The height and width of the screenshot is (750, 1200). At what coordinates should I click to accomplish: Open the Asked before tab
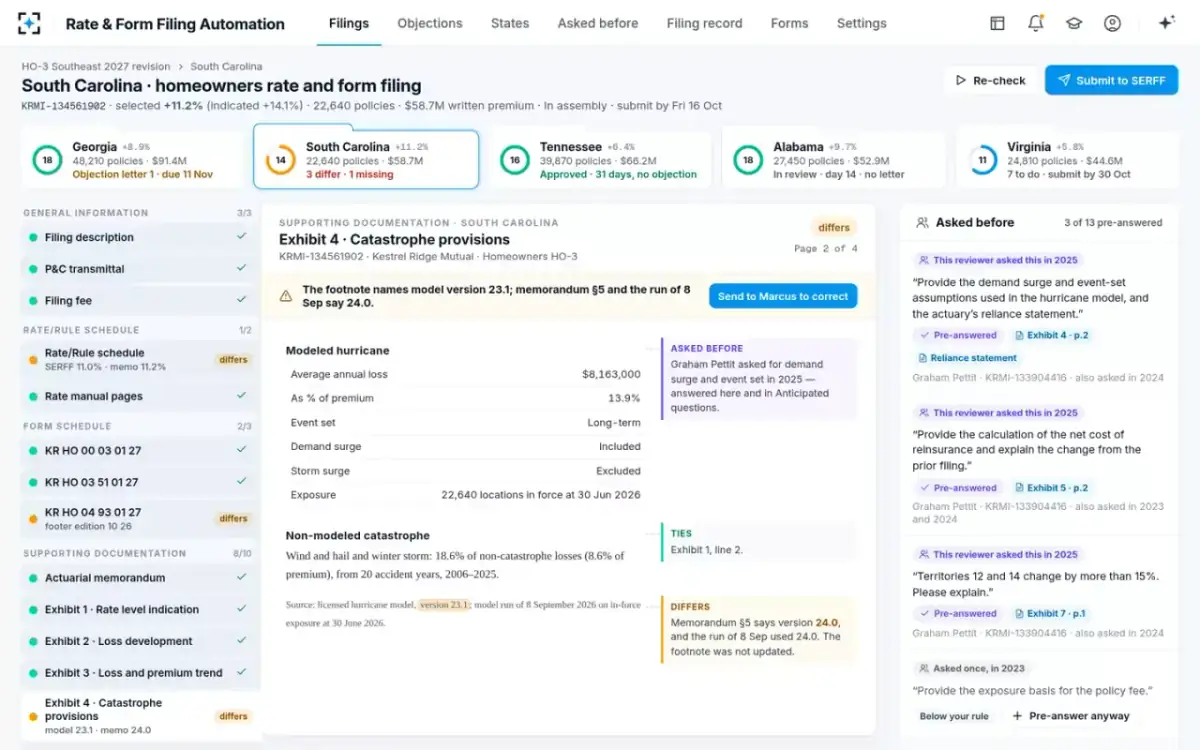click(x=598, y=23)
